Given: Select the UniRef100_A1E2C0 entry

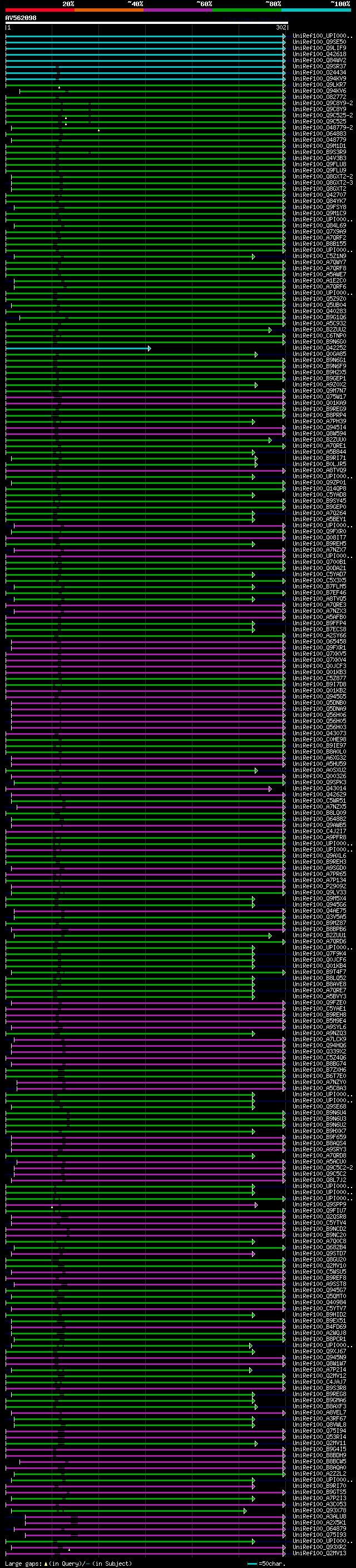Looking at the screenshot, I should tap(319, 280).
